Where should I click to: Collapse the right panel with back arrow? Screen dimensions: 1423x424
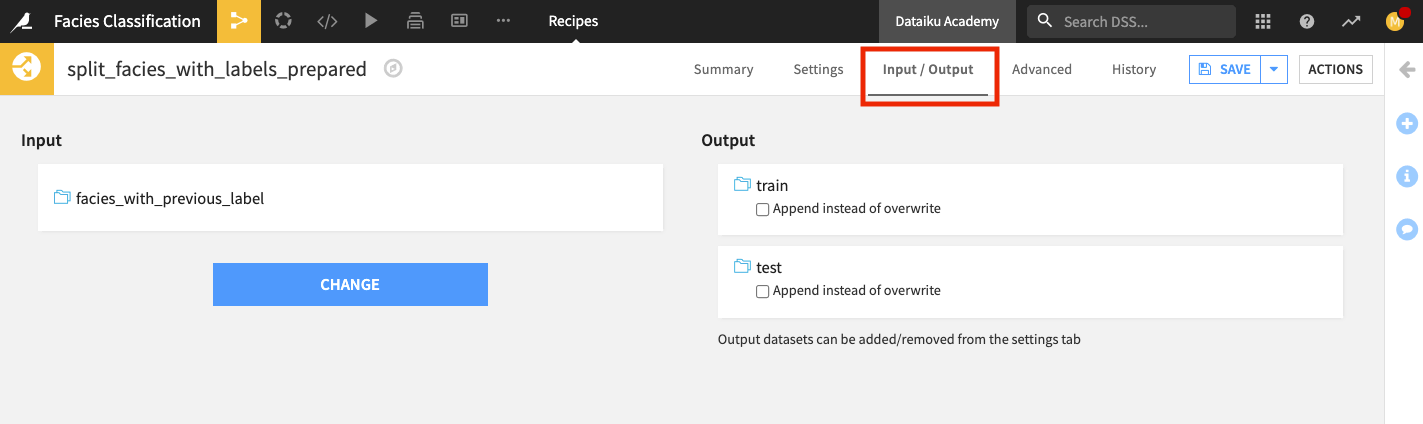(x=1407, y=69)
